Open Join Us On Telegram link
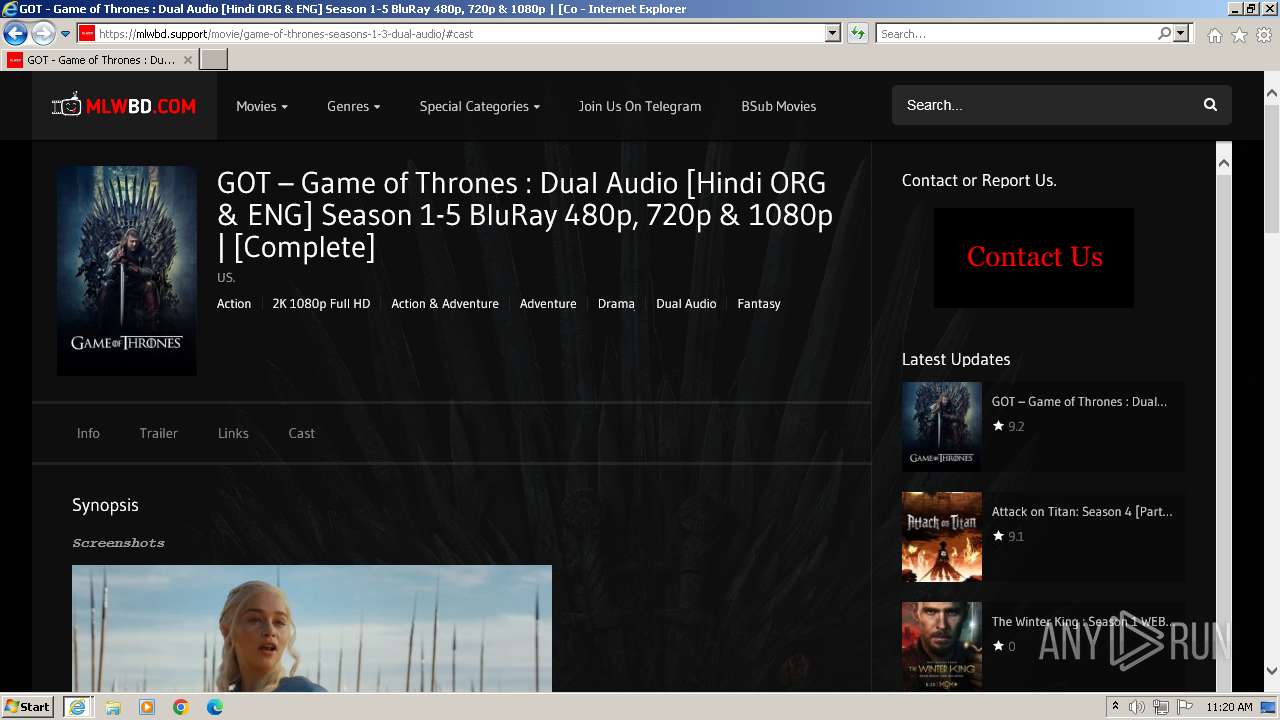Viewport: 1280px width, 720px height. pos(639,106)
